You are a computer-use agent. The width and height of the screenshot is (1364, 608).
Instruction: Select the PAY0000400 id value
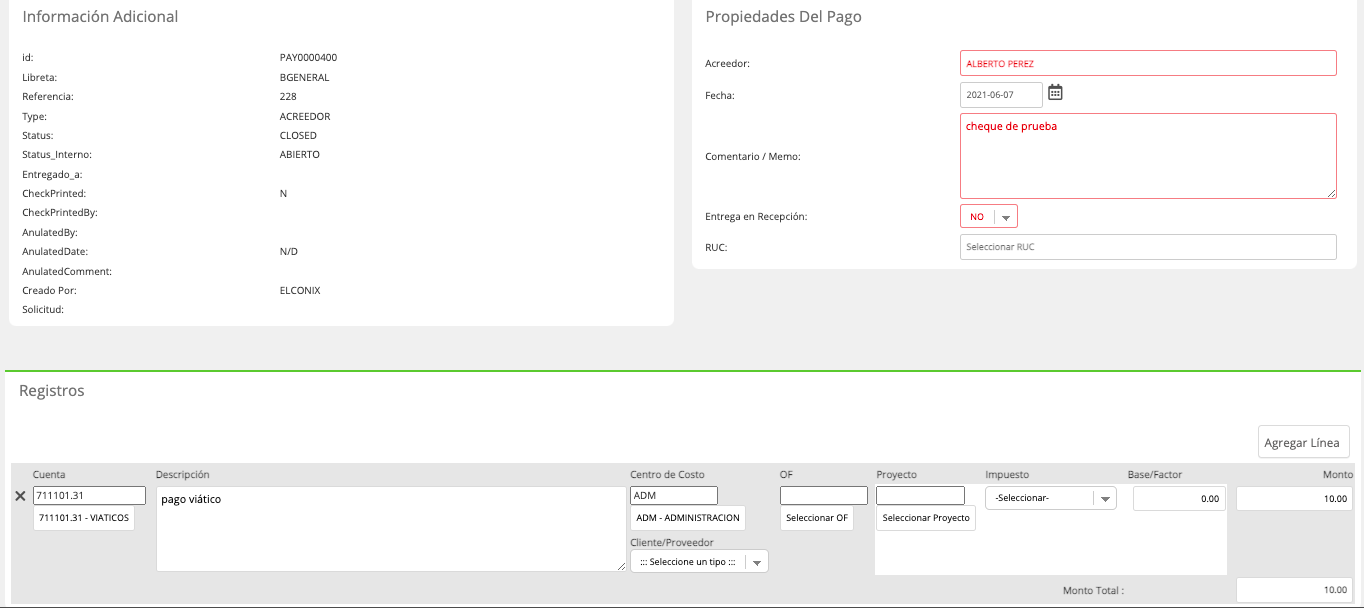pos(308,58)
